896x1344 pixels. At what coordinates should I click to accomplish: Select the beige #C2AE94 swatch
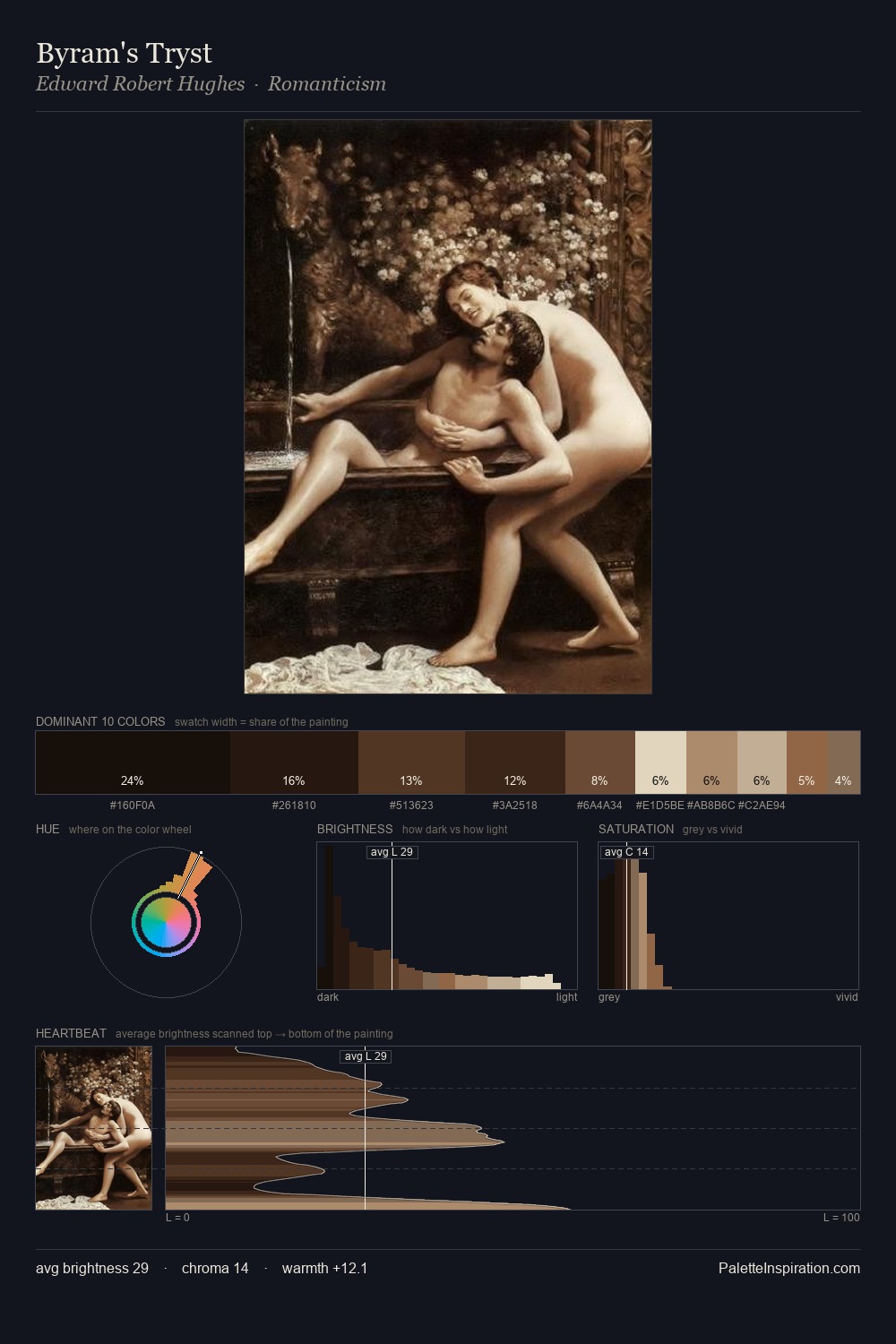click(762, 762)
